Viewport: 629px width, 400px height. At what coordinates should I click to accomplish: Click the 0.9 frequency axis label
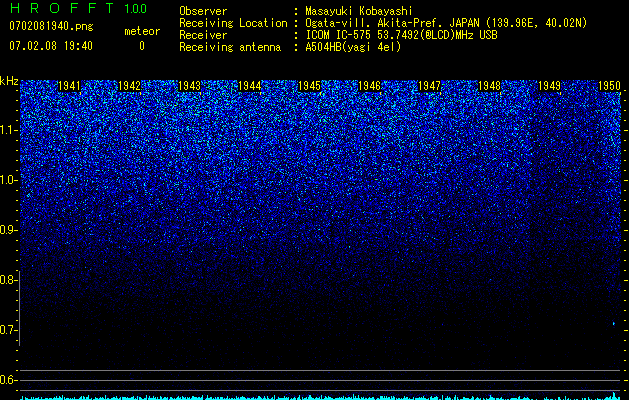(x=8, y=230)
